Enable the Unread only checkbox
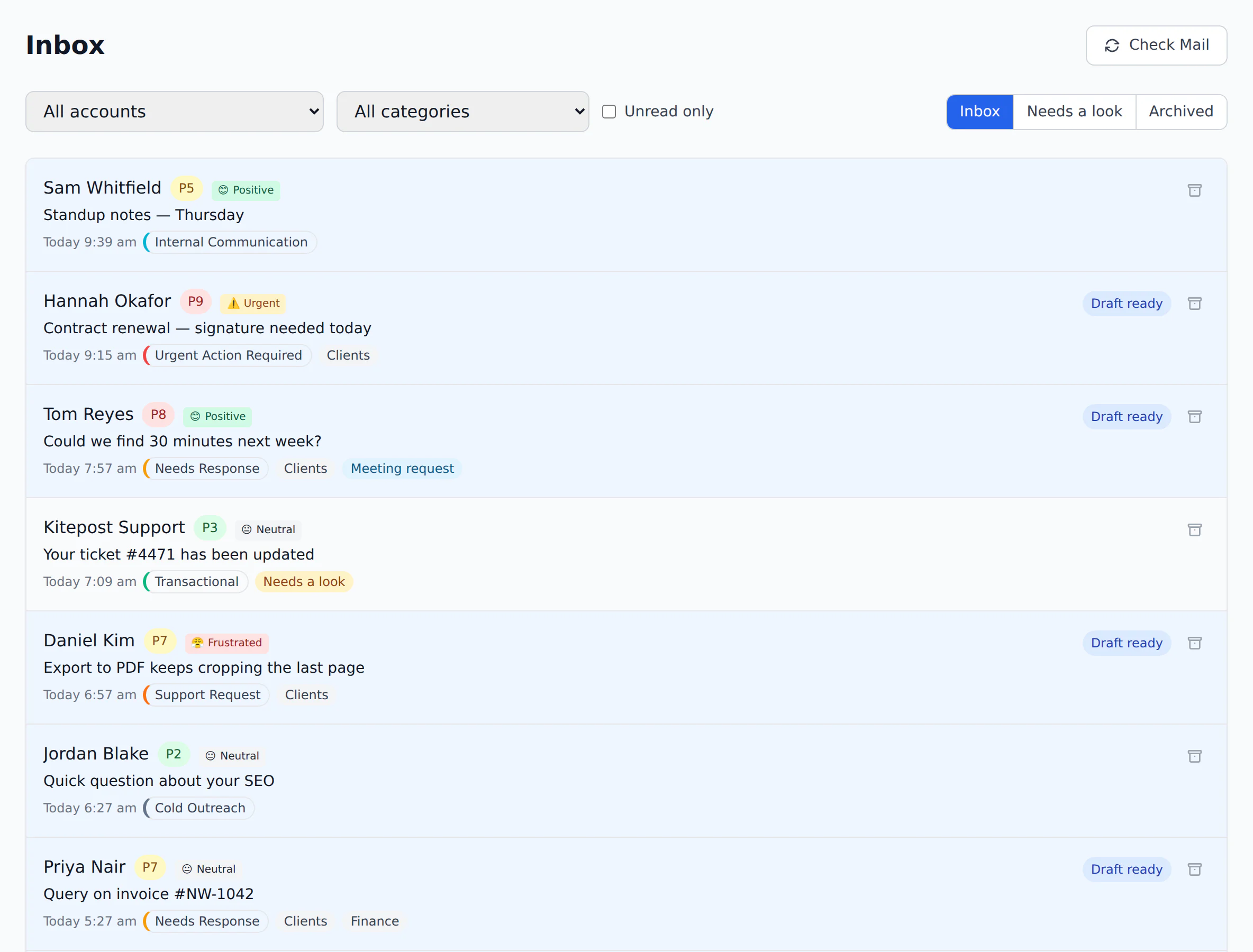Screen dimensions: 1253x952 coord(609,112)
